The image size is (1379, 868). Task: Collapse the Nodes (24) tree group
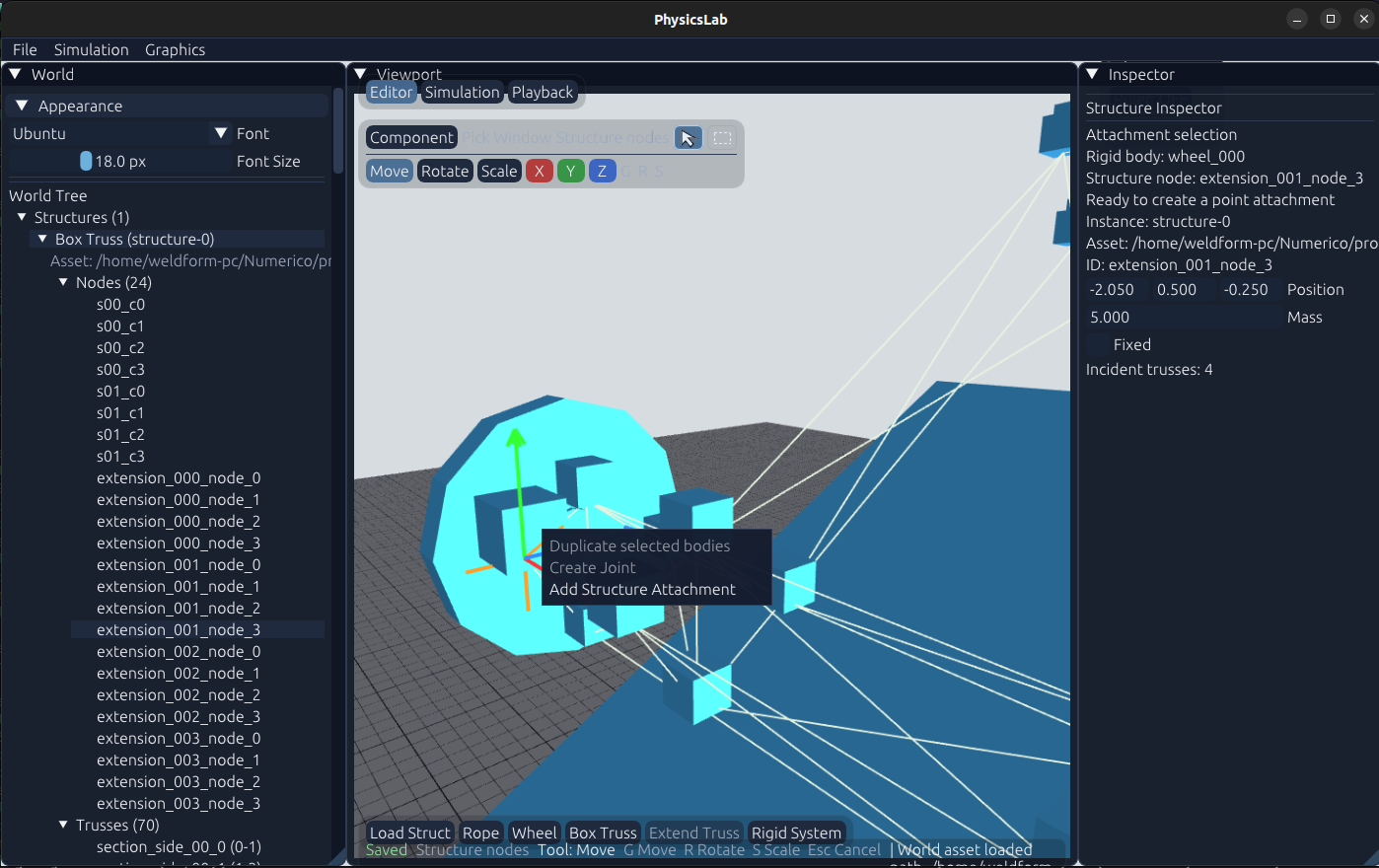(63, 282)
